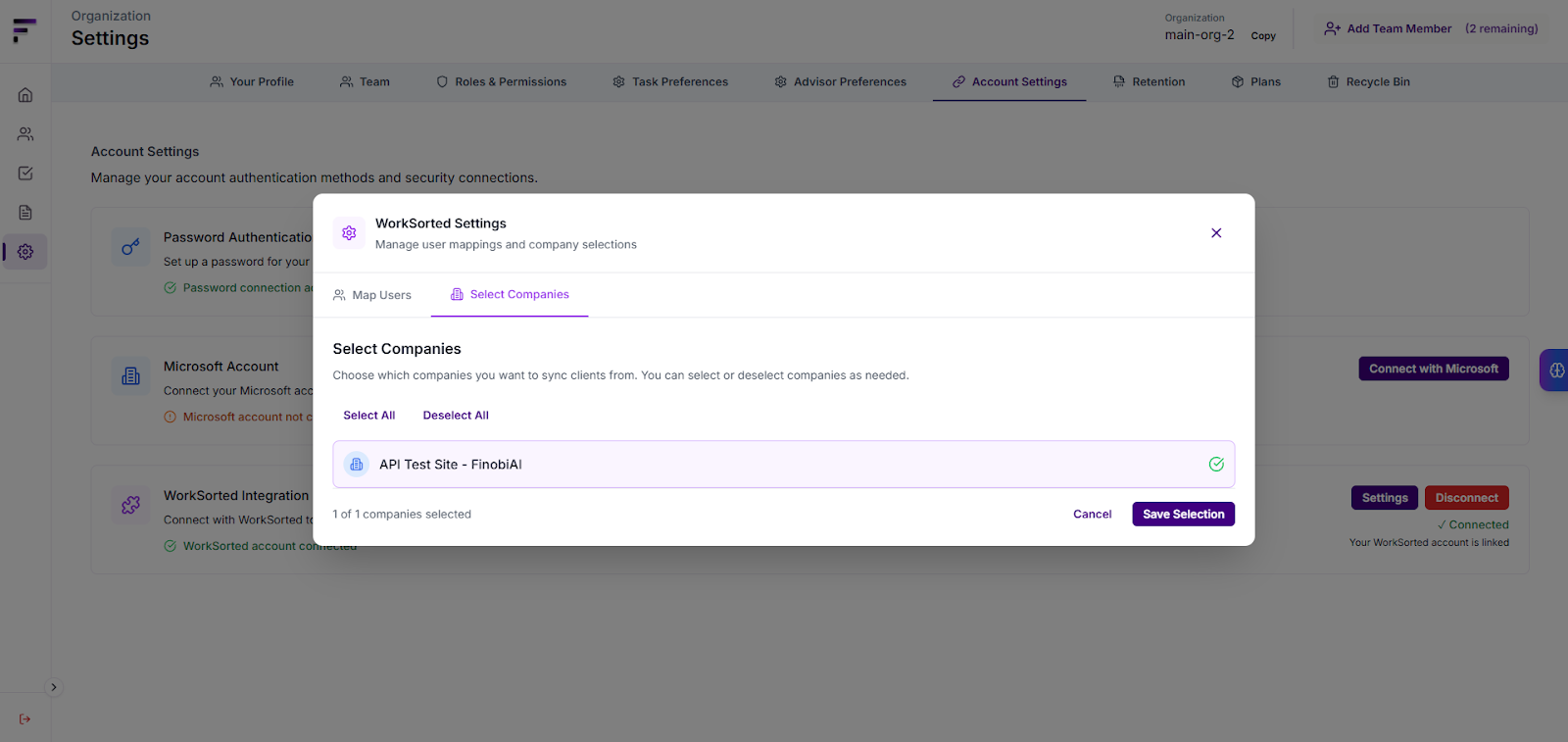Image resolution: width=1568 pixels, height=742 pixels.
Task: Click the Microsoft Account building icon
Action: coord(130,376)
